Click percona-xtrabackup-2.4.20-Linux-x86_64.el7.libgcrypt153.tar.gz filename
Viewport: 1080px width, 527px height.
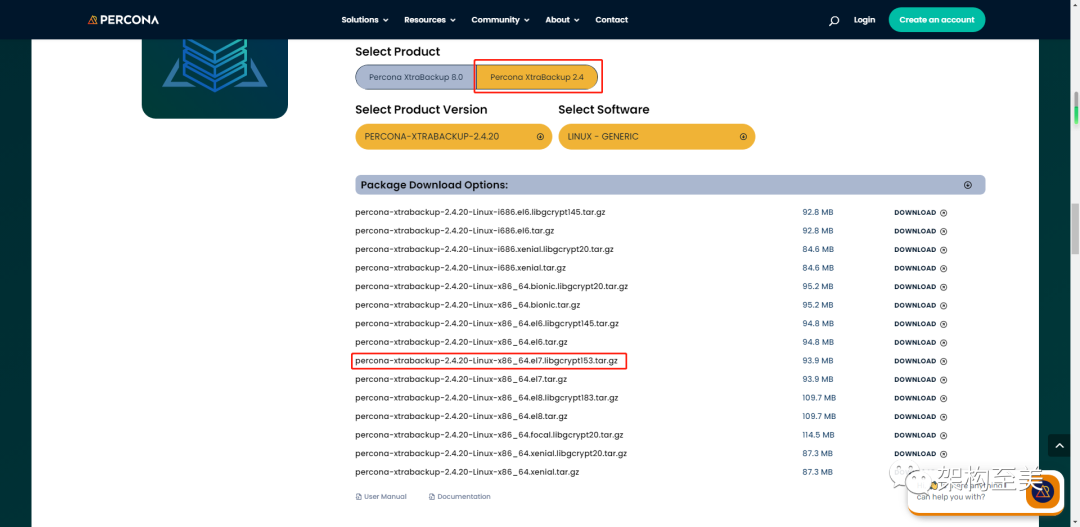pyautogui.click(x=486, y=360)
